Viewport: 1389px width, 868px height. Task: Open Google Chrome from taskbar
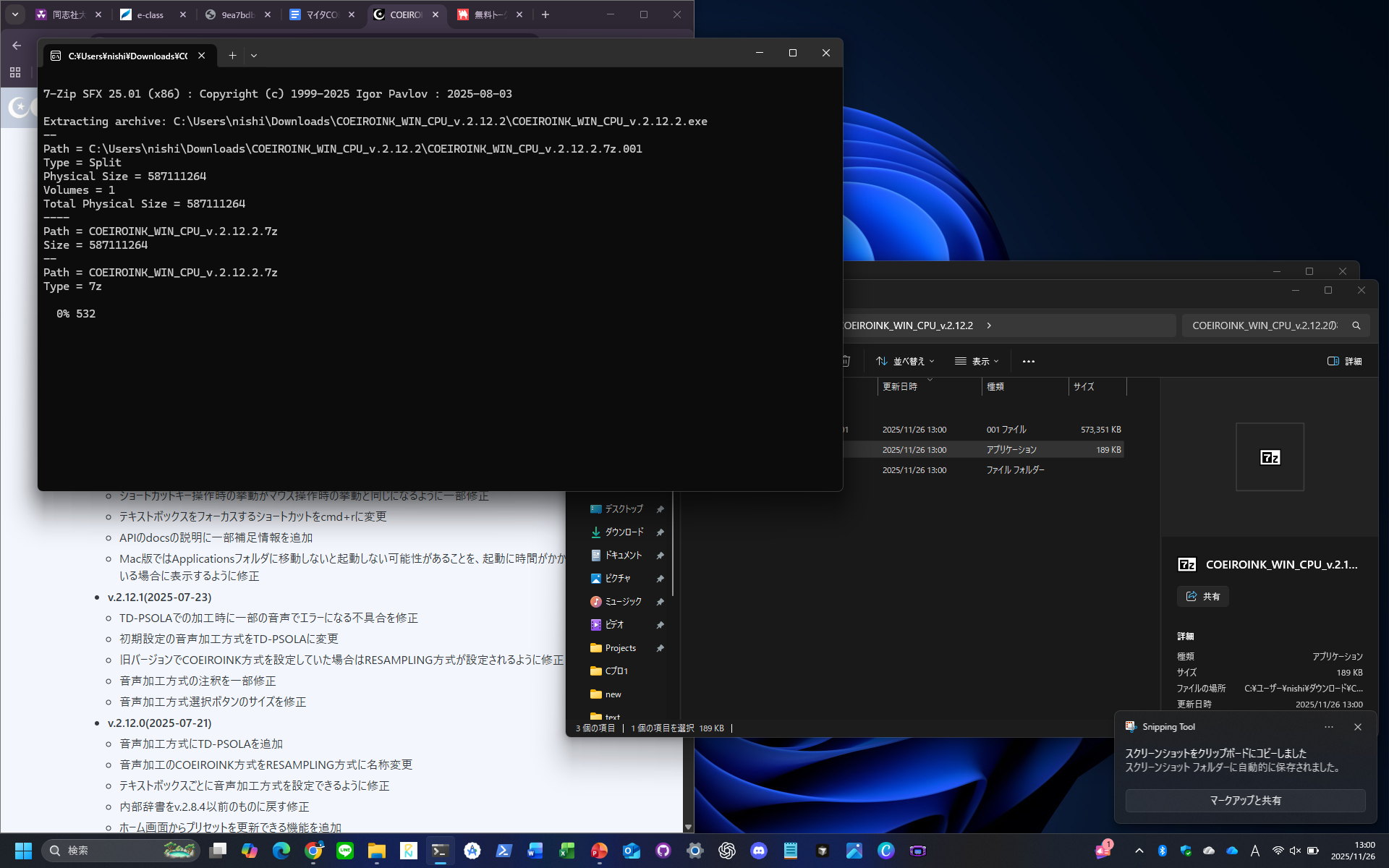(313, 851)
